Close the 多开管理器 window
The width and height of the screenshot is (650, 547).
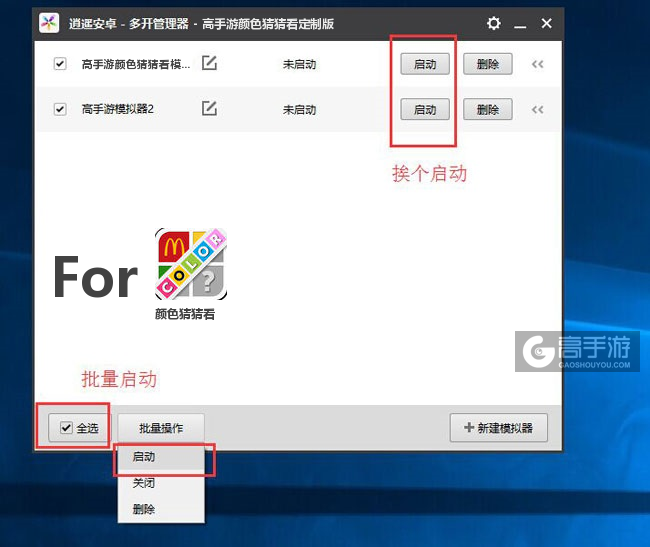pos(546,23)
